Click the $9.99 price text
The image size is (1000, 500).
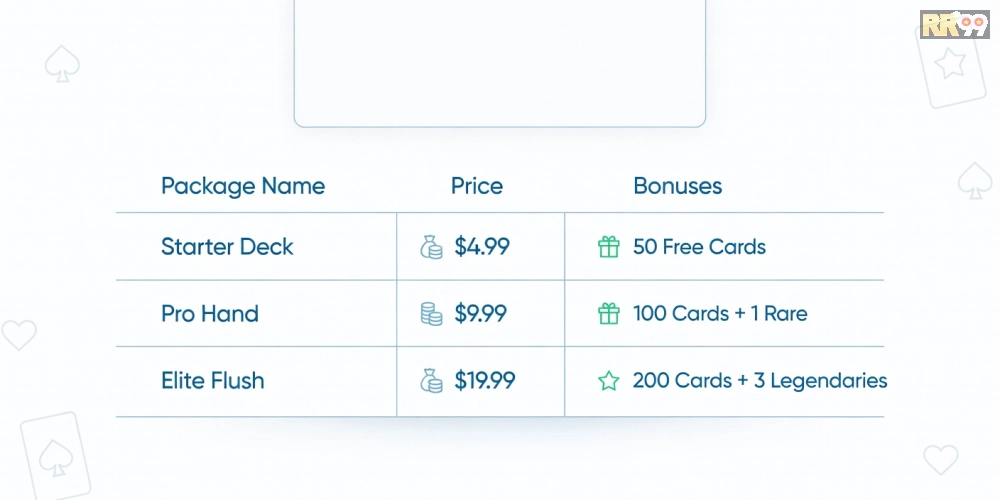(481, 314)
